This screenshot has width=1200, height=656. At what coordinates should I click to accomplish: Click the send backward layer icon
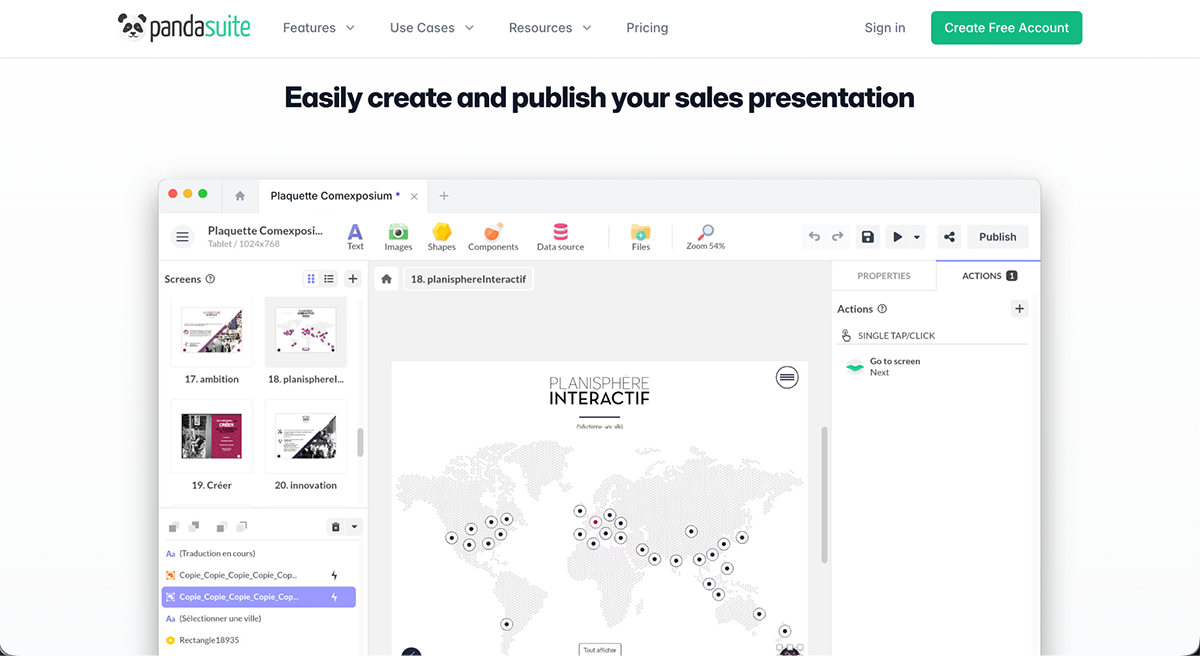(220, 526)
